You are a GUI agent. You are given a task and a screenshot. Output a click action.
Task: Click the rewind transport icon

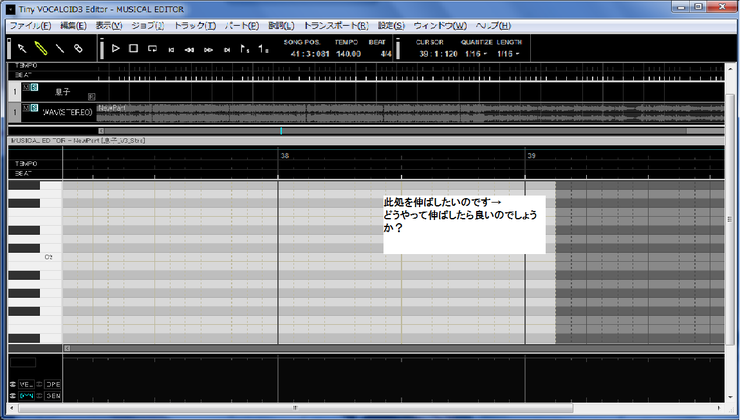[189, 50]
